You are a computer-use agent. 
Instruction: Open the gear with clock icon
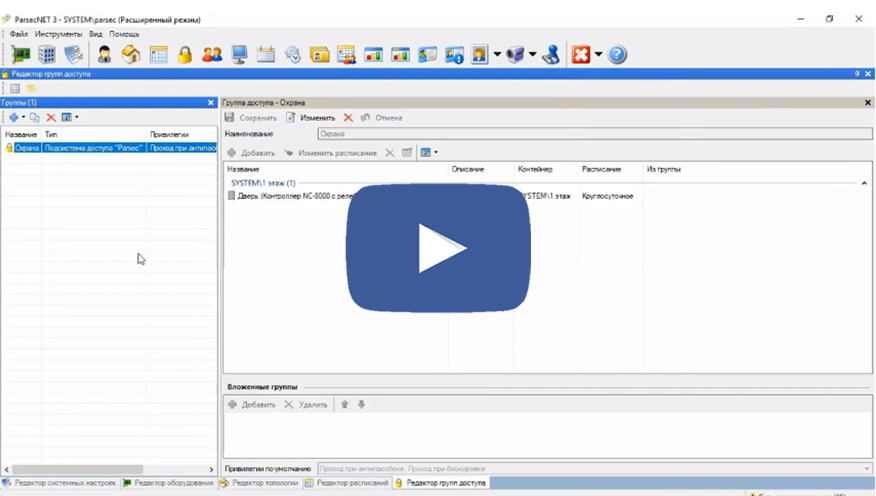coord(293,55)
